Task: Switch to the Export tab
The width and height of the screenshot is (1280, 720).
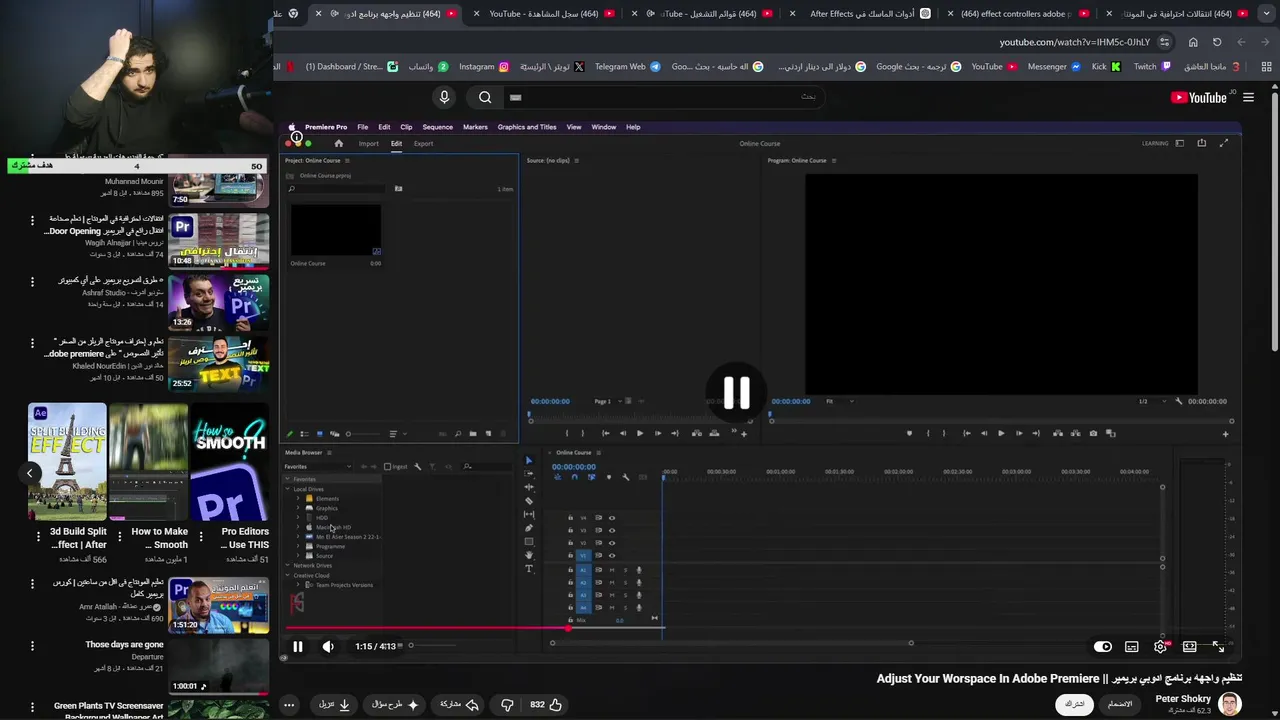Action: coord(423,143)
